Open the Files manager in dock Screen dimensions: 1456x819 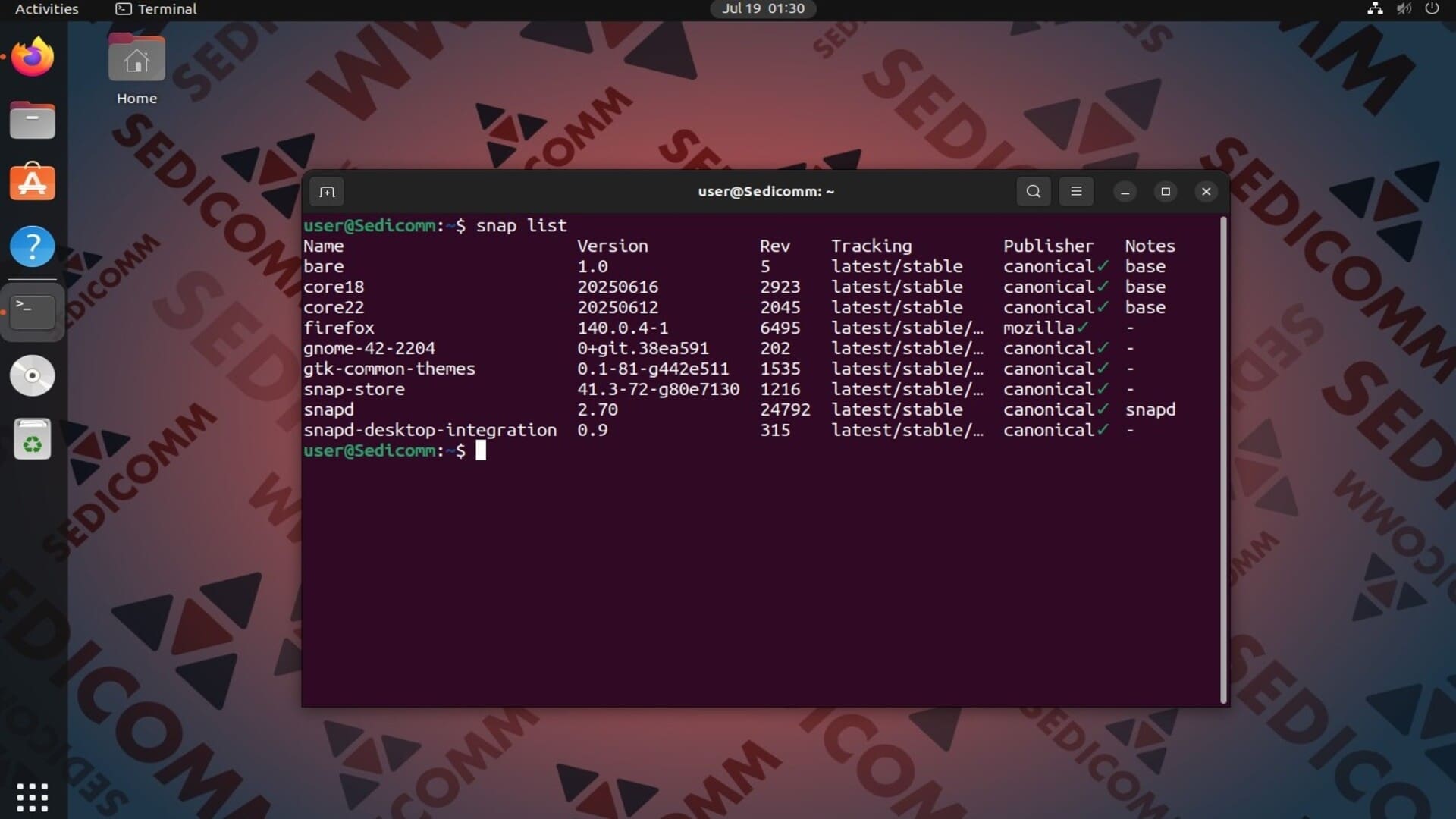pyautogui.click(x=33, y=120)
